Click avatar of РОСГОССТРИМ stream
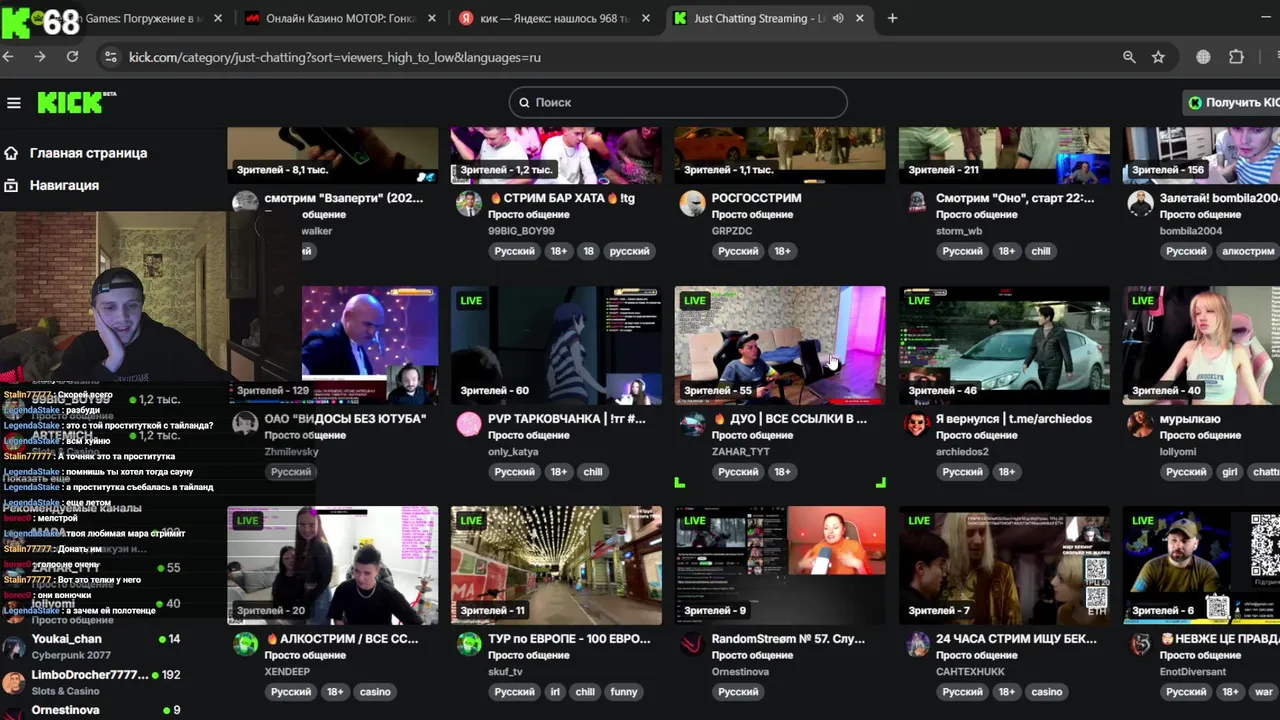This screenshot has height=720, width=1280. pos(692,204)
